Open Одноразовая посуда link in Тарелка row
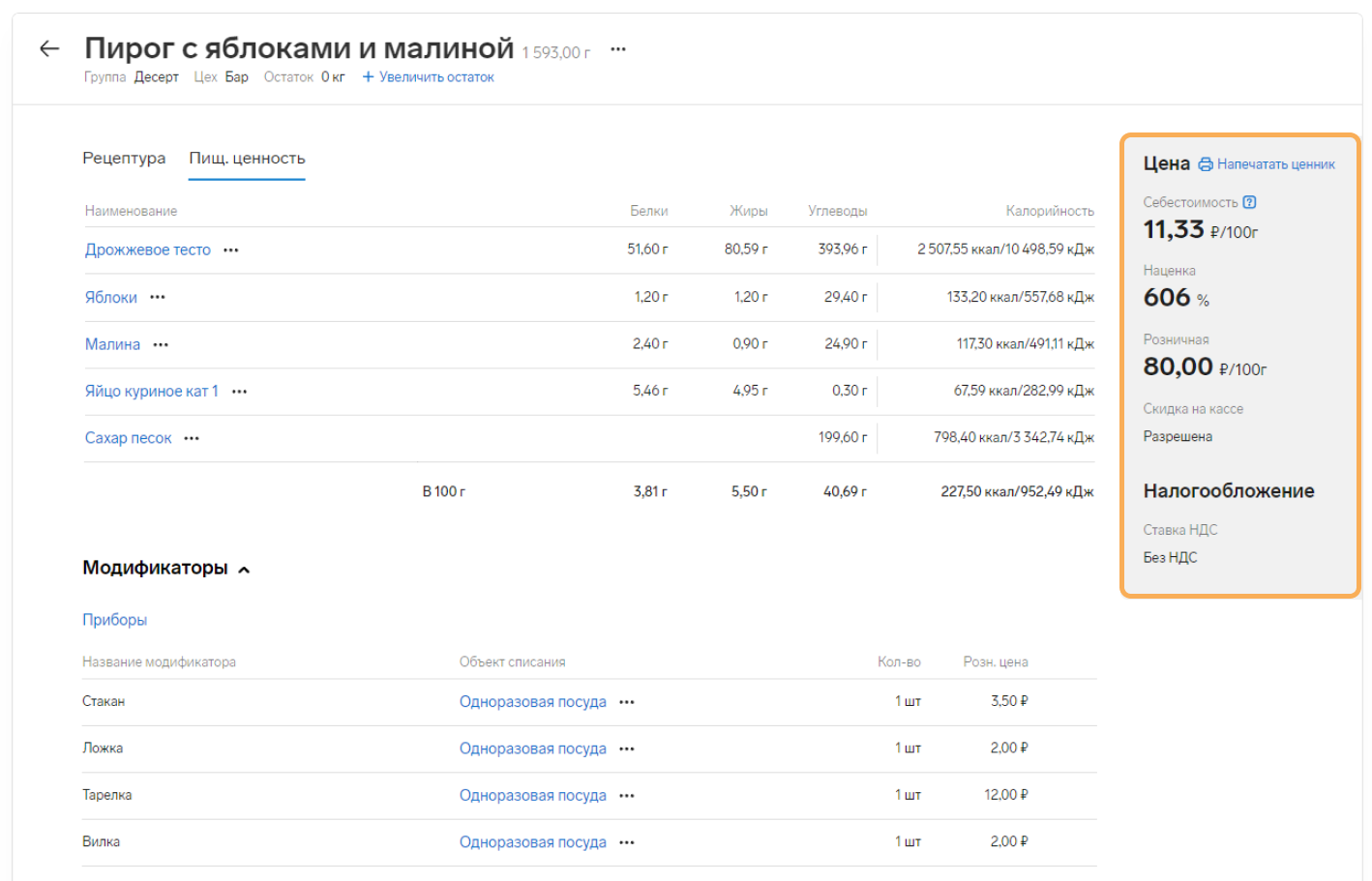The width and height of the screenshot is (1372, 881). [x=532, y=795]
